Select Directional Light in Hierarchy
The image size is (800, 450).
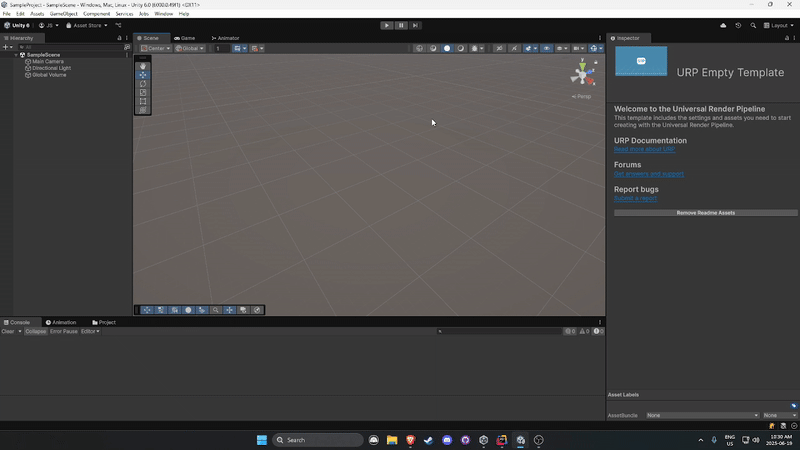point(52,68)
